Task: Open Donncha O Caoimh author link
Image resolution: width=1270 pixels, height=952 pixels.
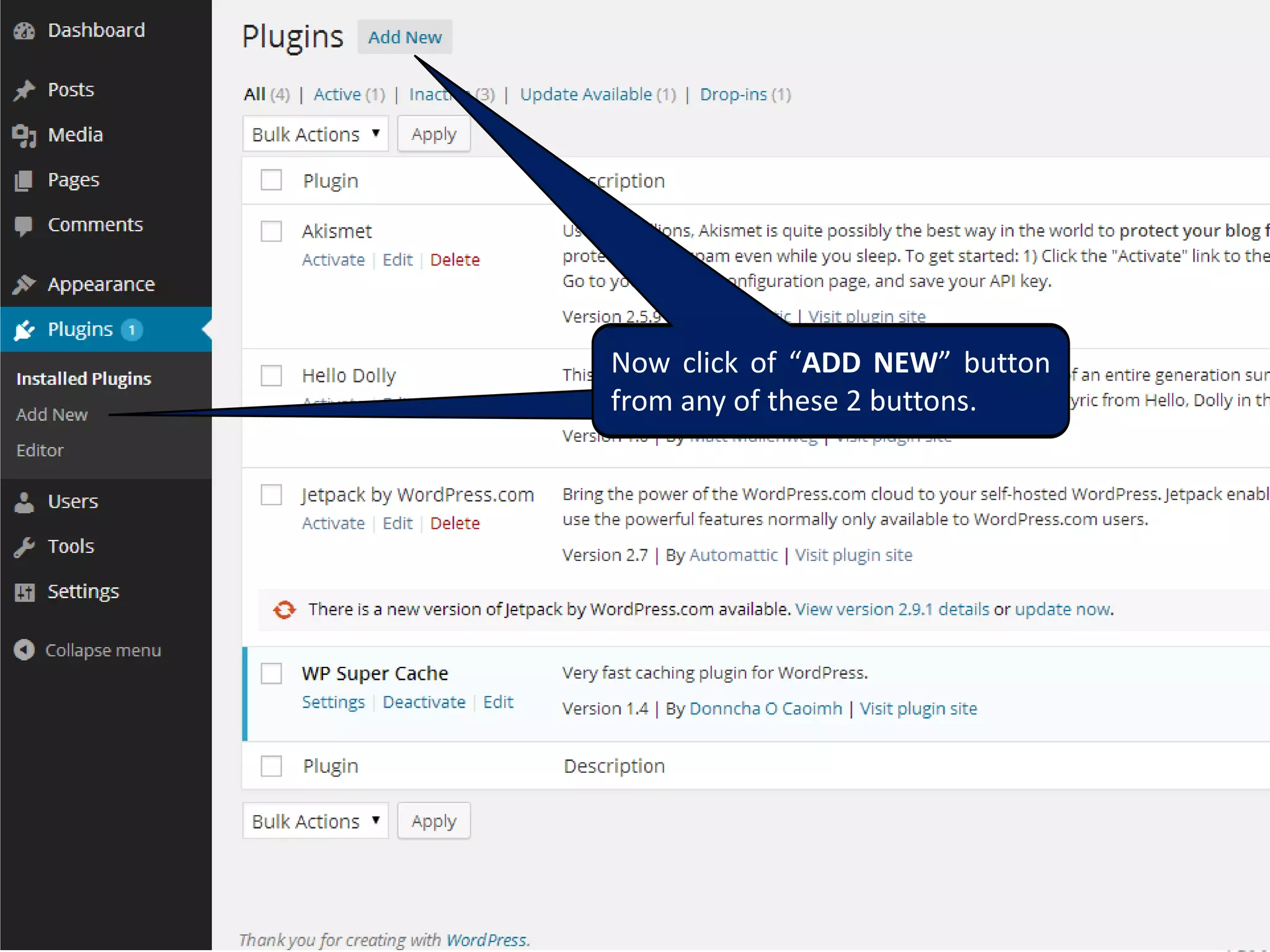Action: (x=766, y=708)
